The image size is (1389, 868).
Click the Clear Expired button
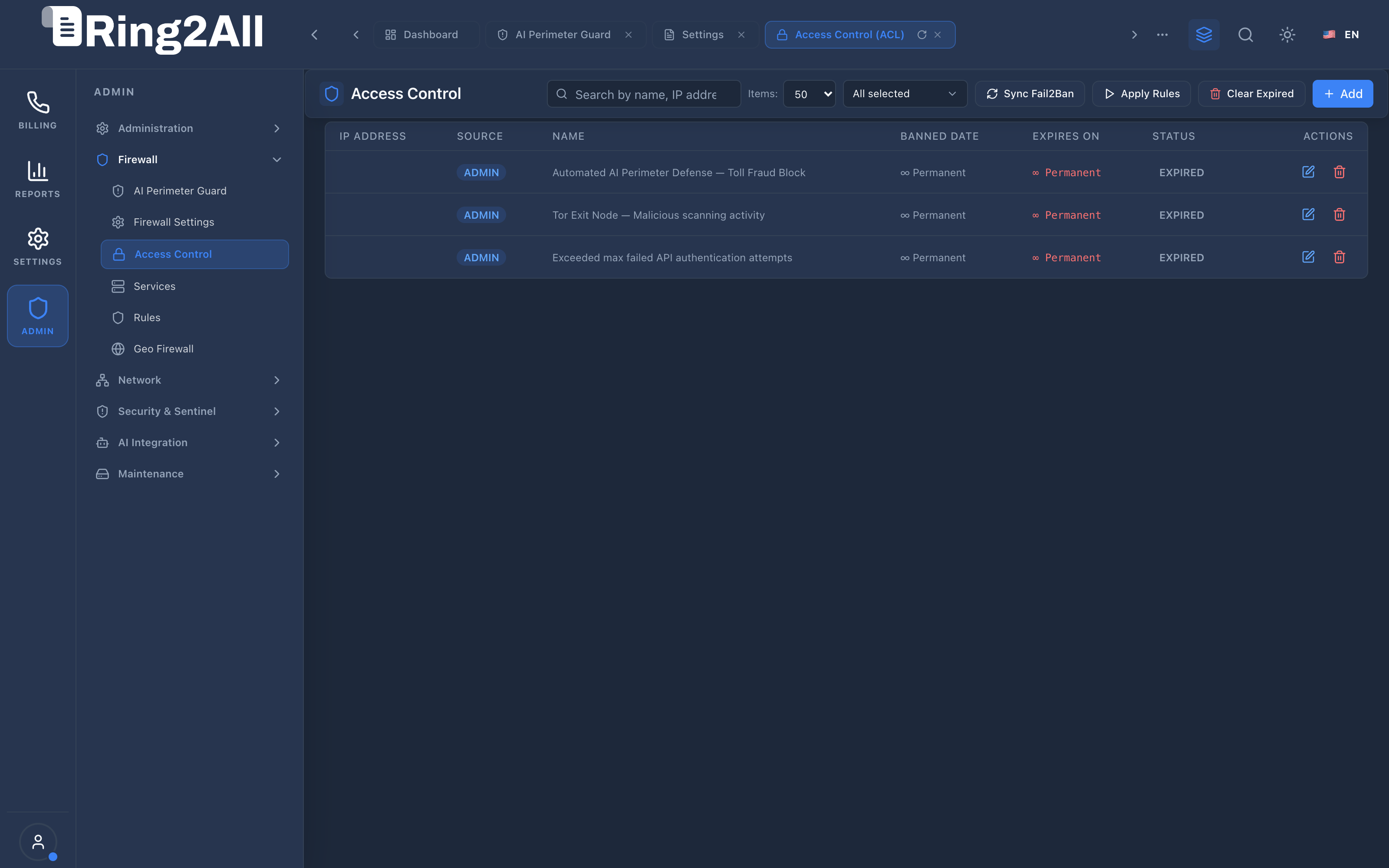pos(1252,94)
